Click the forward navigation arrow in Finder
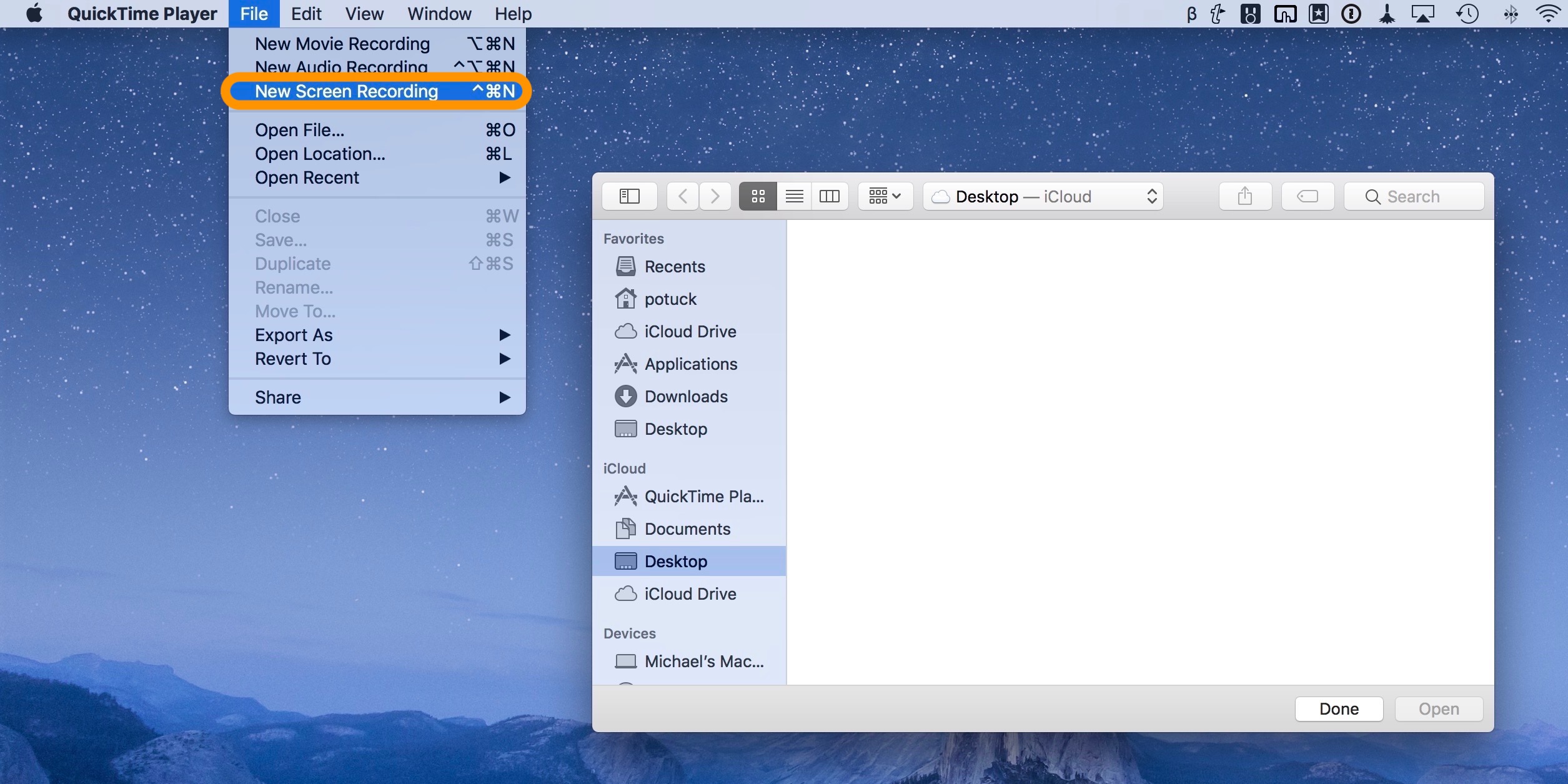The width and height of the screenshot is (1568, 784). click(x=714, y=196)
